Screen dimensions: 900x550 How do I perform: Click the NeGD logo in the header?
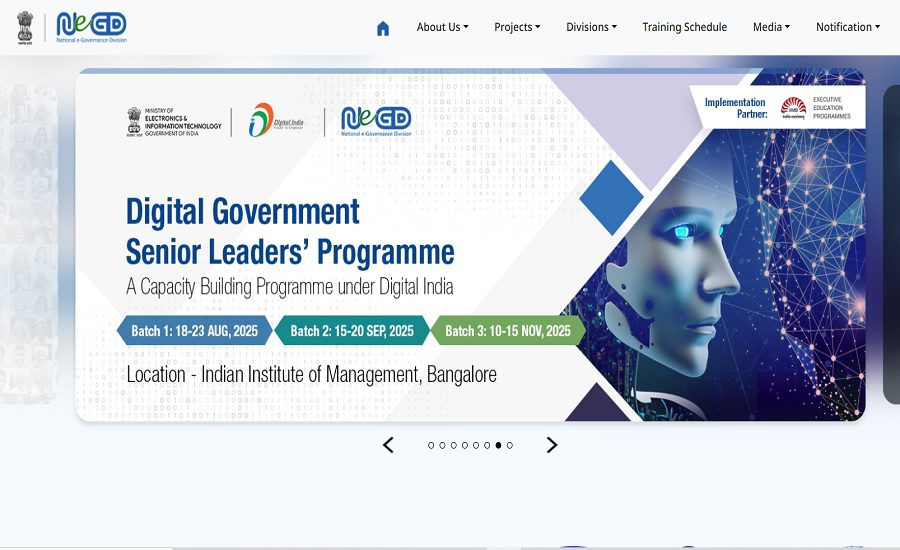pyautogui.click(x=91, y=28)
